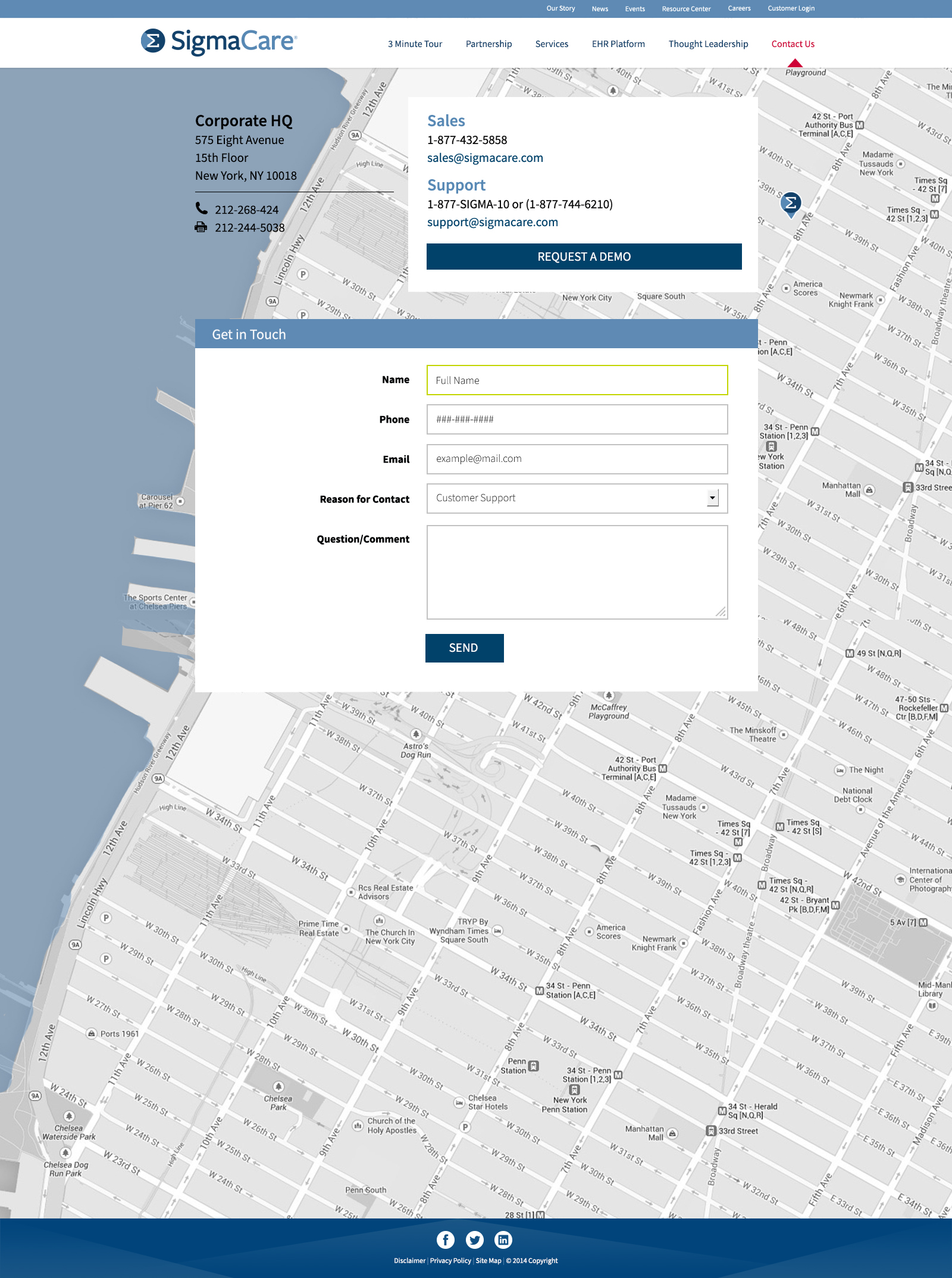Image resolution: width=952 pixels, height=1278 pixels.
Task: Click into the Question/Comment text area
Action: point(577,572)
